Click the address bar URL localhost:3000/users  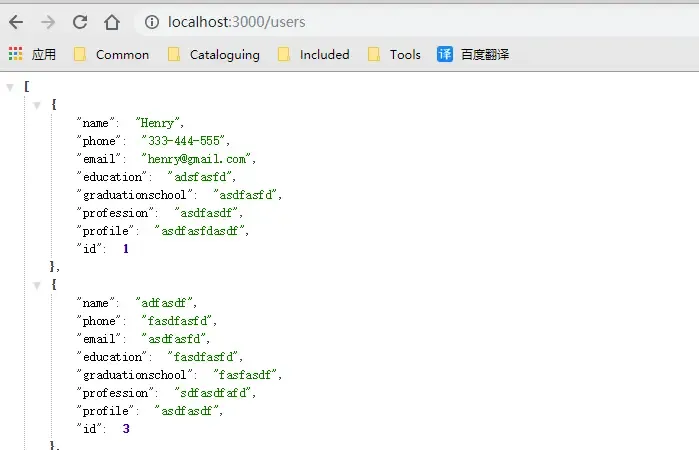(237, 22)
